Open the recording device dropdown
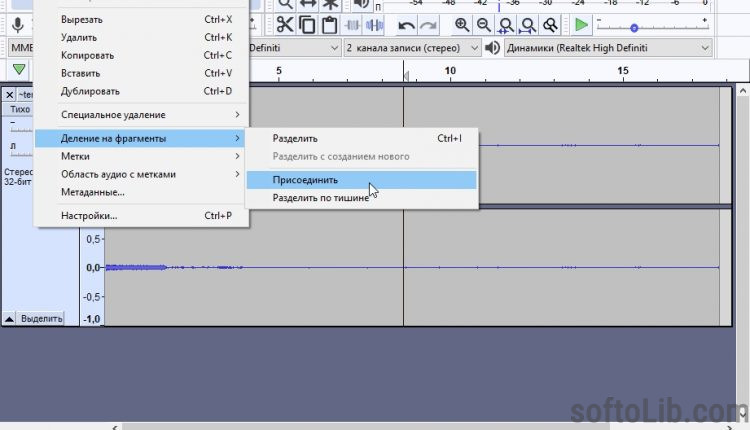Viewport: 750px width, 430px height. [294, 48]
